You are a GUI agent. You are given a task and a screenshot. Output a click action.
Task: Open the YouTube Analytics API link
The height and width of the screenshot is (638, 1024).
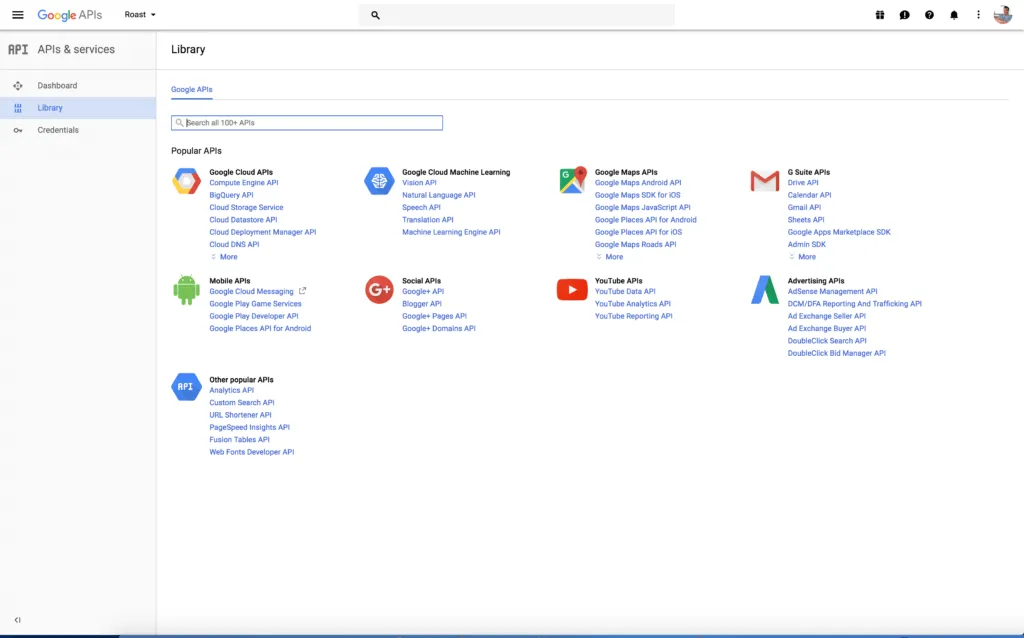tap(633, 304)
